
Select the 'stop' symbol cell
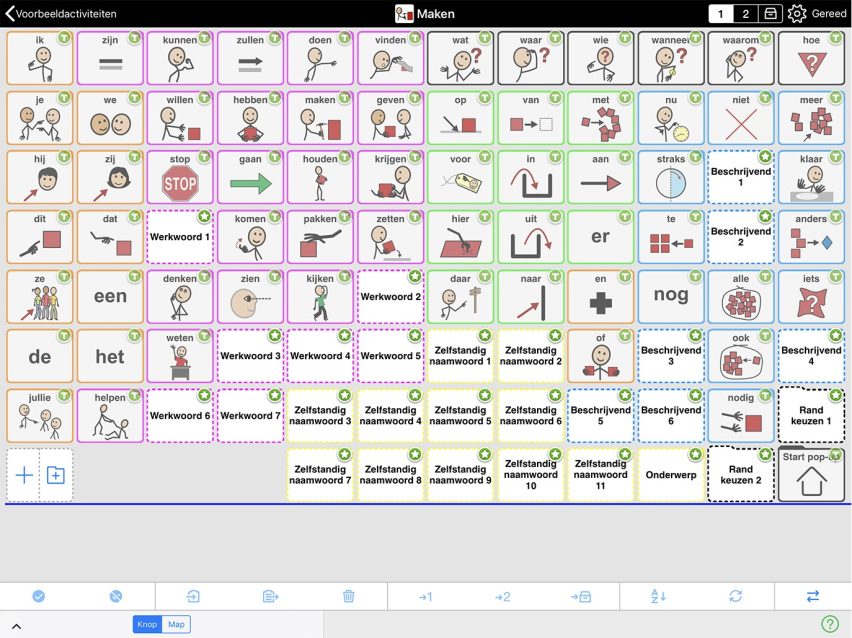pyautogui.click(x=180, y=178)
